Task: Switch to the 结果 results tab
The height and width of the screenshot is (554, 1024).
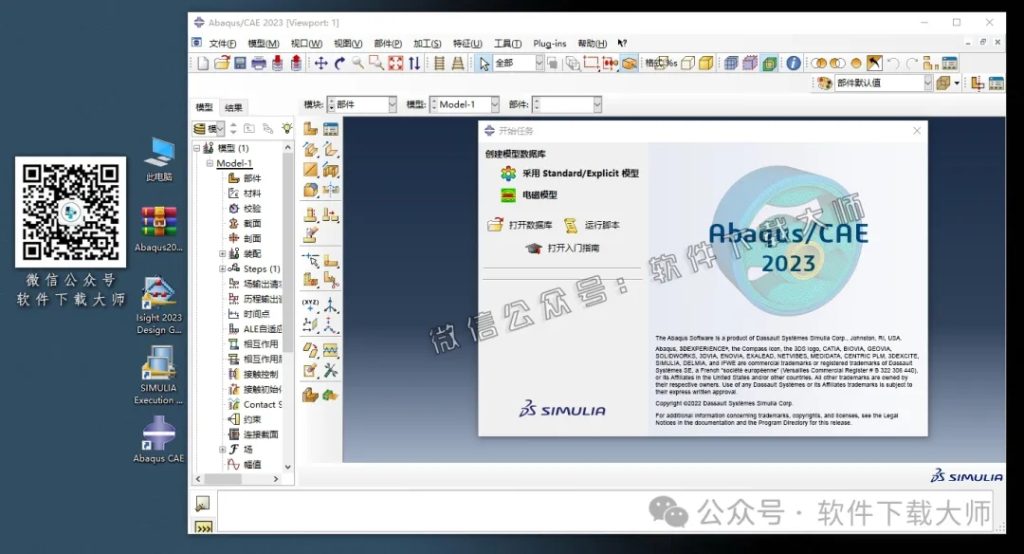Action: point(233,107)
